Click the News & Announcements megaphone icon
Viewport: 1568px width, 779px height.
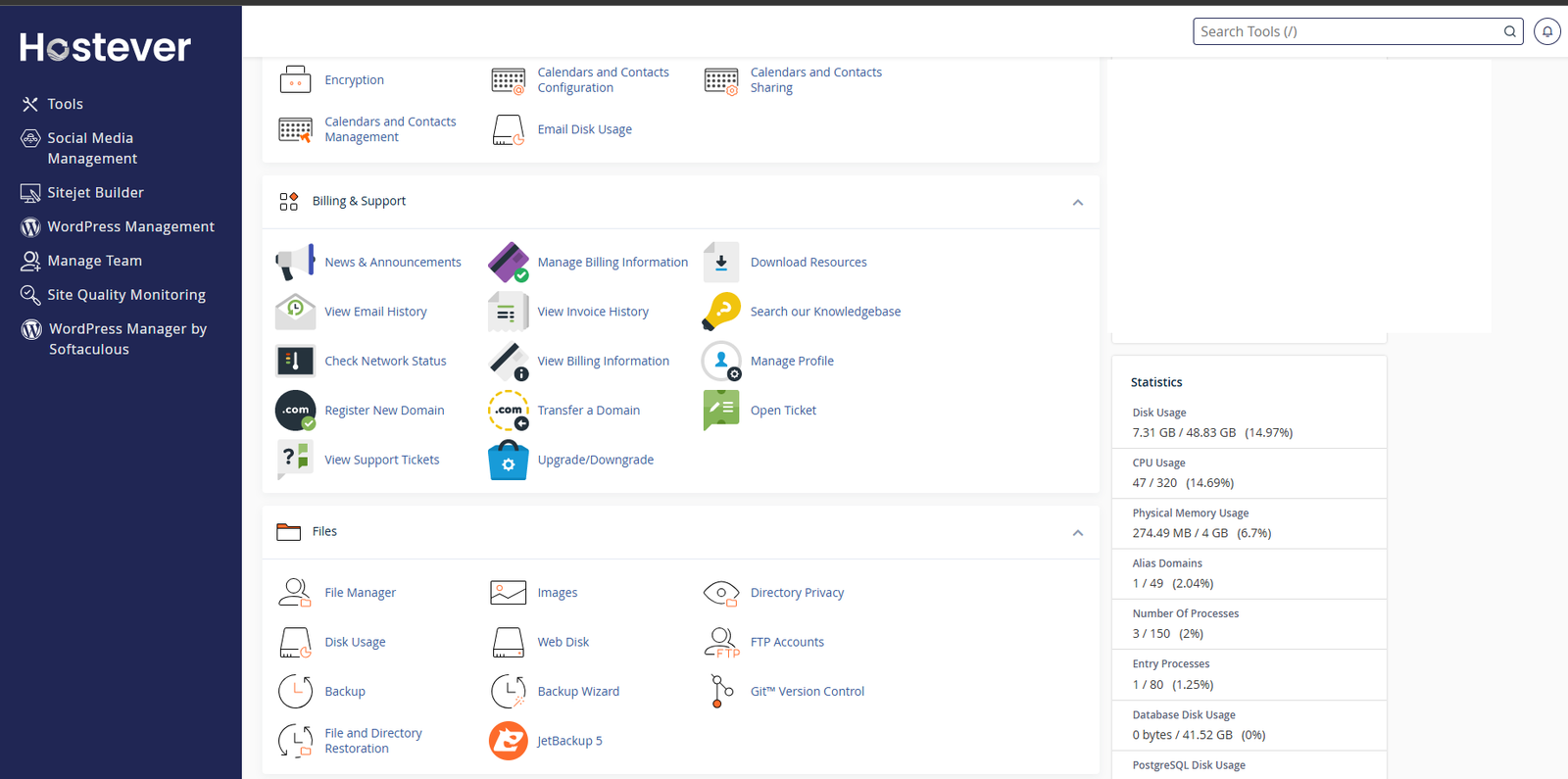pos(295,263)
